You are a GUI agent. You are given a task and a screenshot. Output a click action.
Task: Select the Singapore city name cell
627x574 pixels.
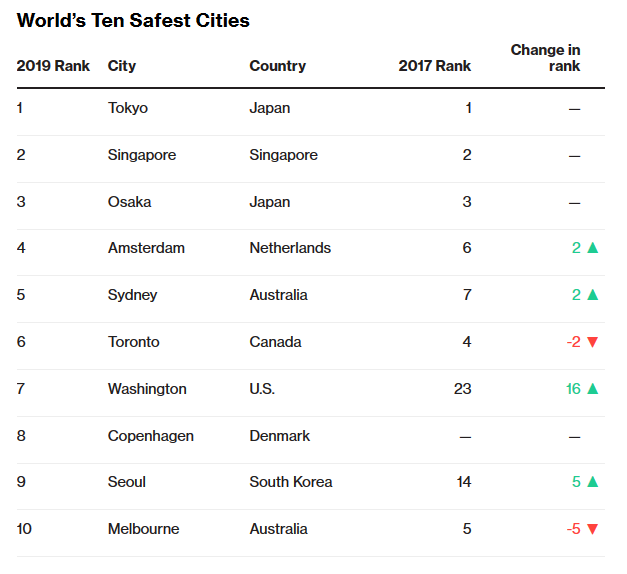(x=142, y=155)
